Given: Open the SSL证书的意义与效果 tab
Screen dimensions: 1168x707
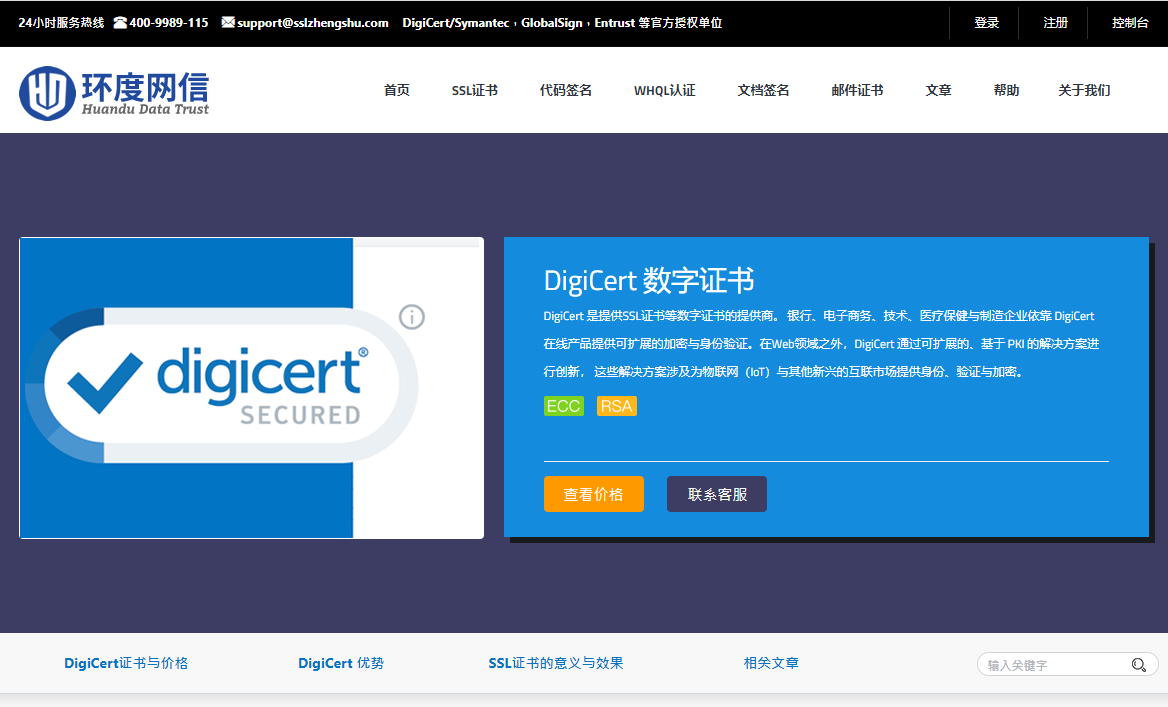Looking at the screenshot, I should point(556,663).
